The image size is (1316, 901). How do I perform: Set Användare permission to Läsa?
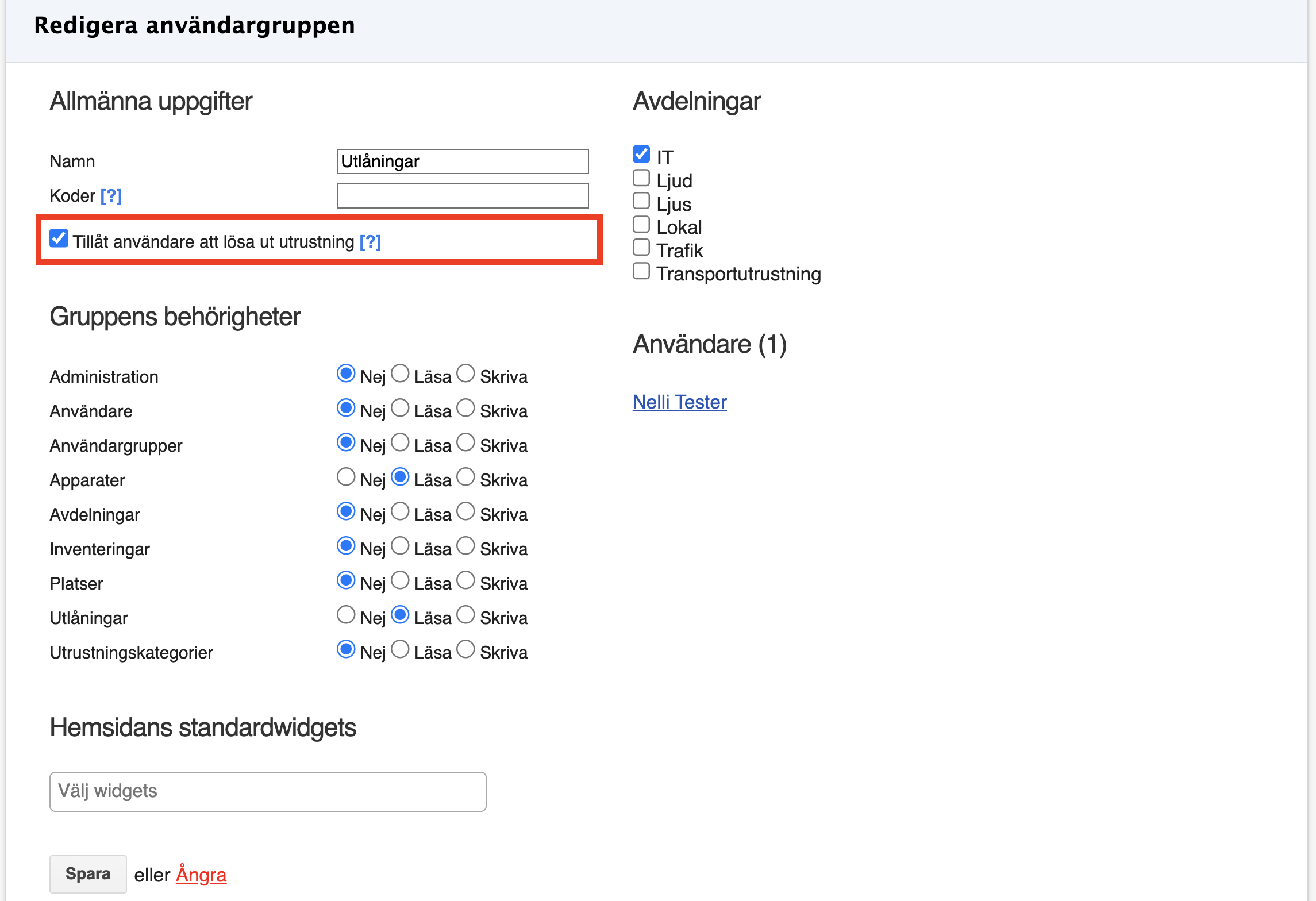pos(400,408)
